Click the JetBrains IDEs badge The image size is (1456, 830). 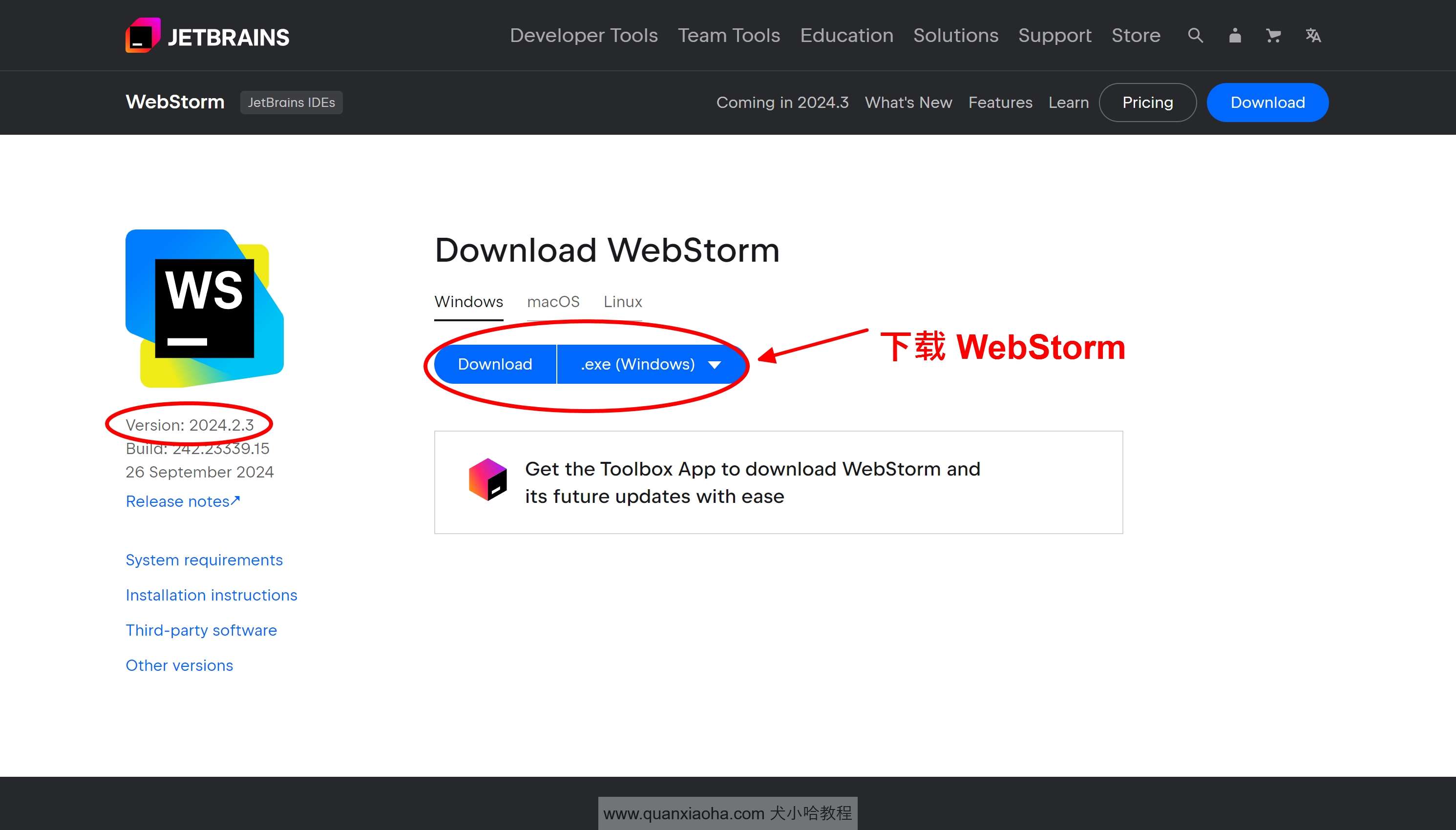coord(291,103)
